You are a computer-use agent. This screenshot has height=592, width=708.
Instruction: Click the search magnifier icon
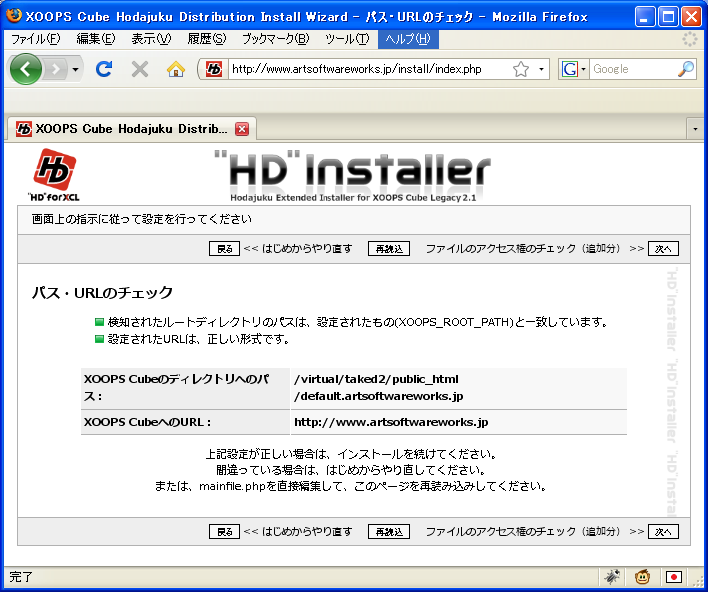[x=685, y=69]
